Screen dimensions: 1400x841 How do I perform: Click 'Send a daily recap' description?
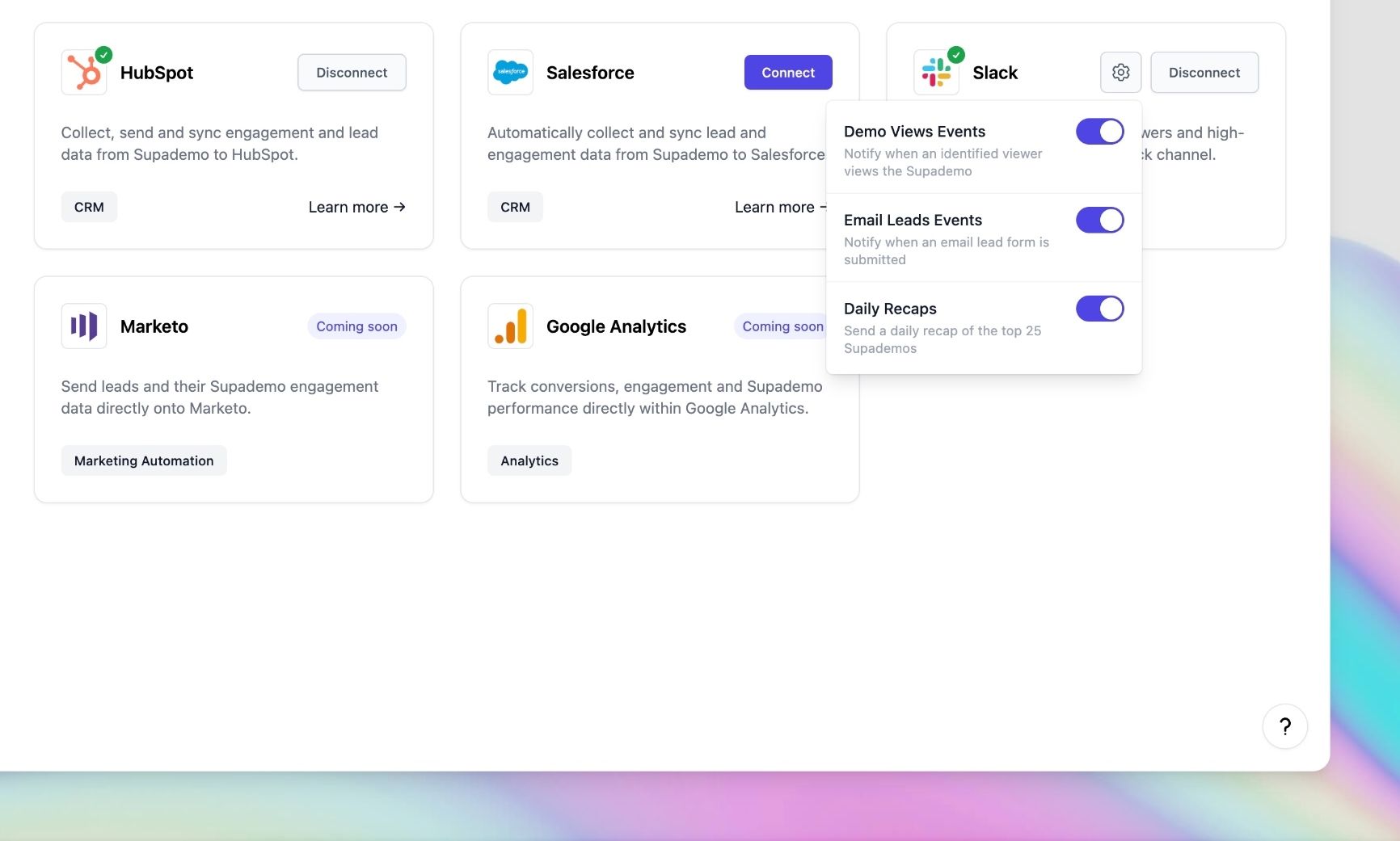click(942, 339)
